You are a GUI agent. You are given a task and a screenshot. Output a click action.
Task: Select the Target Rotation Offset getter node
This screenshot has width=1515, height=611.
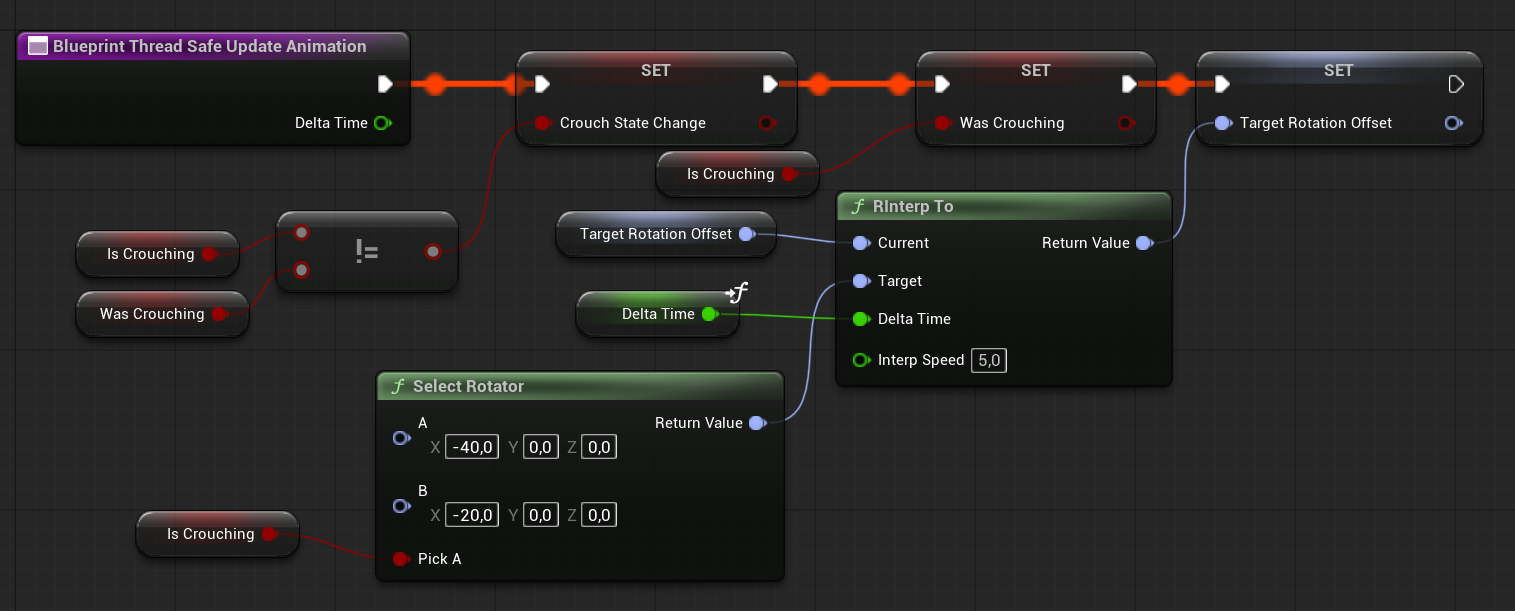[x=655, y=234]
